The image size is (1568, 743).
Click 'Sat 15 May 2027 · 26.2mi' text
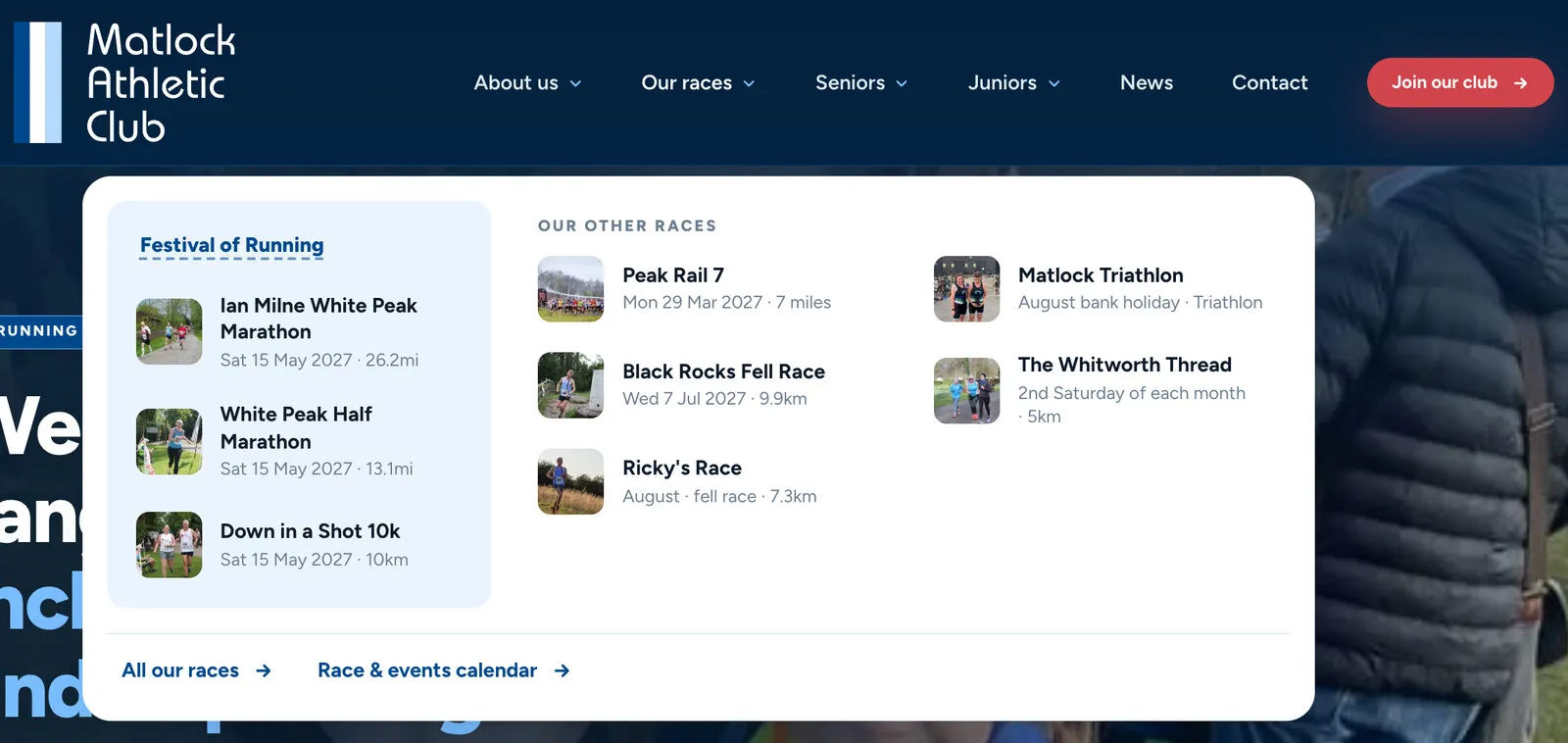(x=319, y=360)
